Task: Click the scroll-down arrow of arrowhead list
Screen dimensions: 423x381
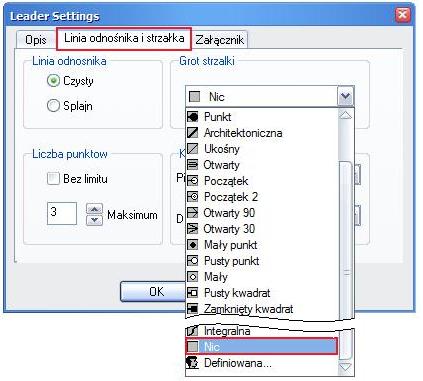Action: 345,368
